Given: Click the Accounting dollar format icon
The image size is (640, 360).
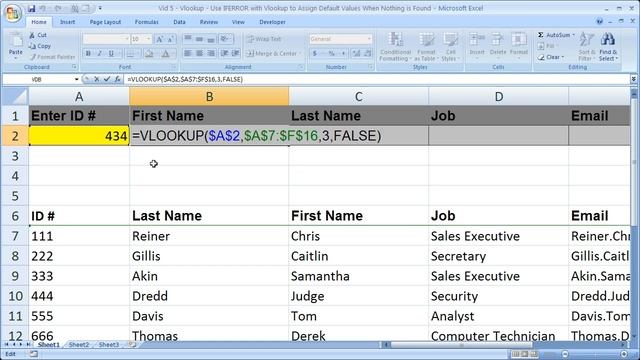Looking at the screenshot, I should pyautogui.click(x=315, y=53).
